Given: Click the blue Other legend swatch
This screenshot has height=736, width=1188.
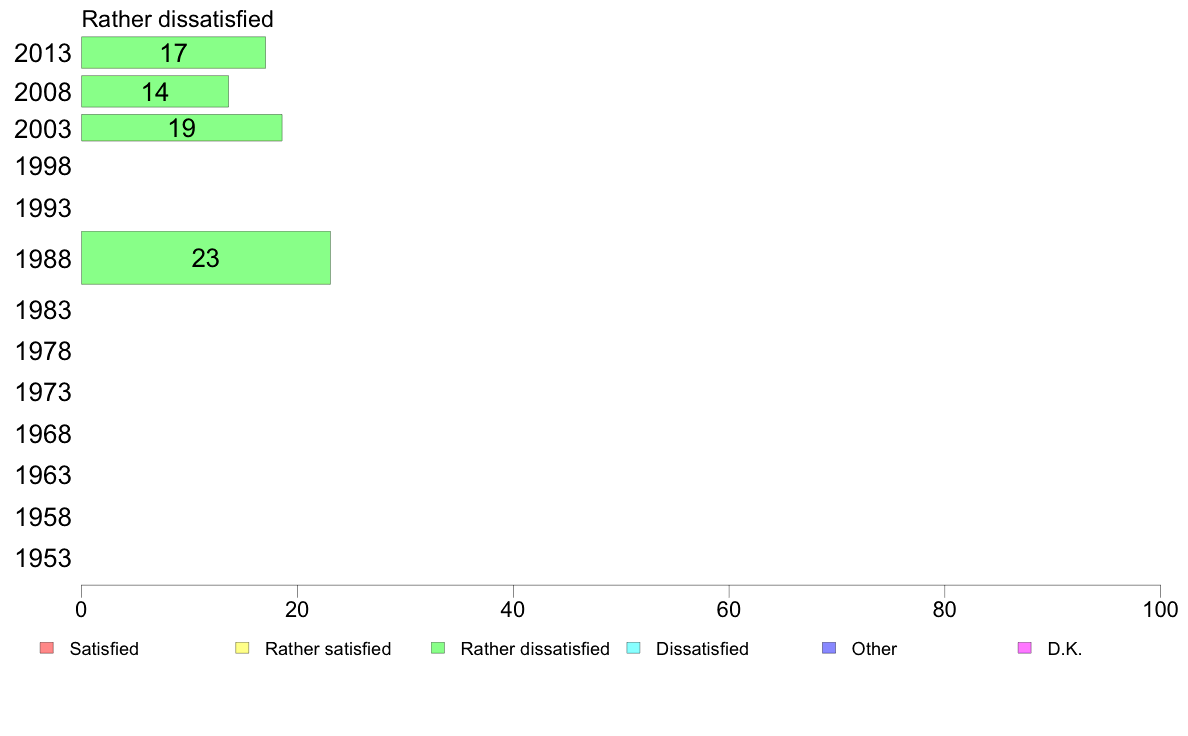Looking at the screenshot, I should point(829,648).
